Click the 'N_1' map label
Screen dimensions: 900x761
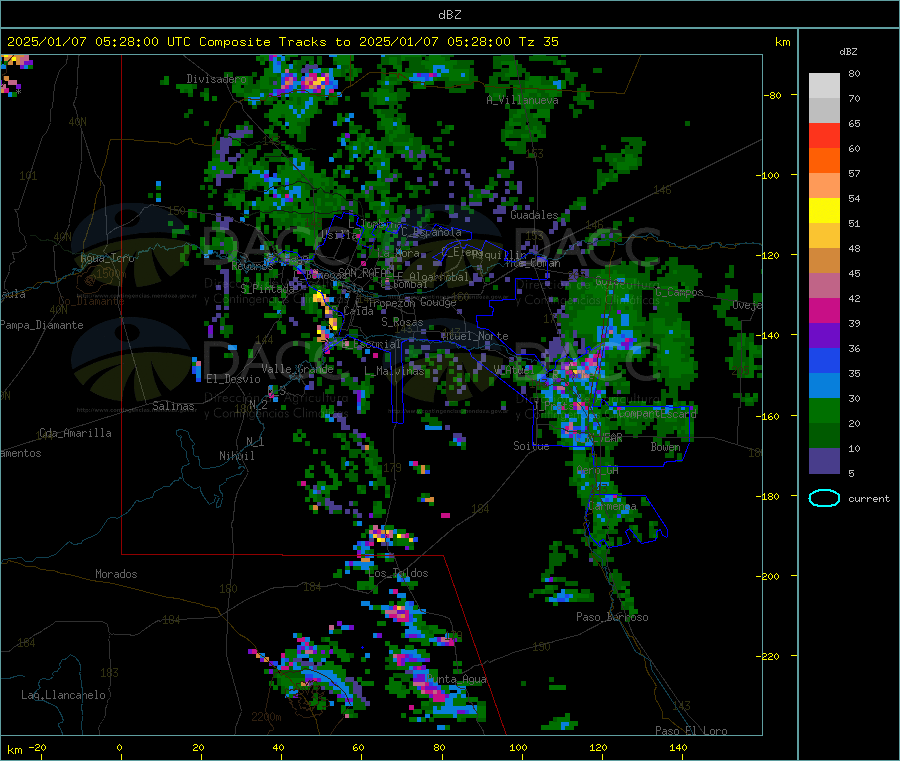click(x=255, y=442)
